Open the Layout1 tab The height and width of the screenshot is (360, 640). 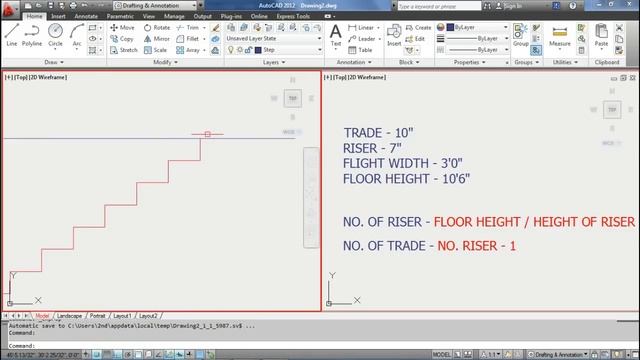(122, 316)
